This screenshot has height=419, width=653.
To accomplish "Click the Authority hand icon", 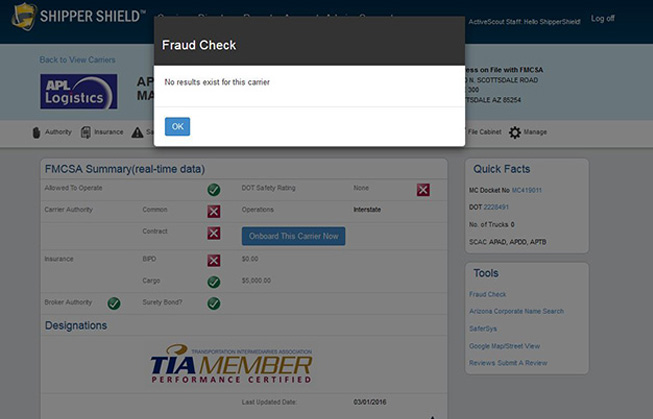I will 37,132.
